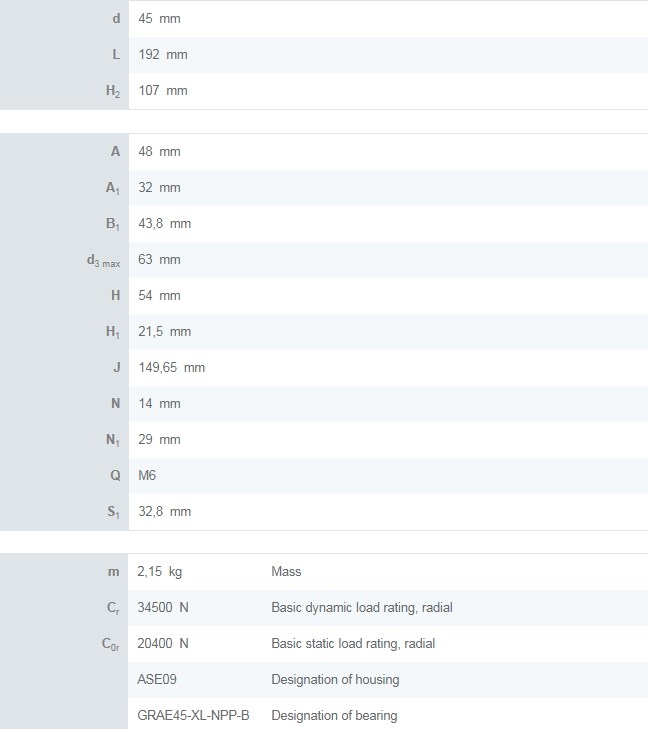Click the d3 max parameter label
648x729 pixels.
point(103,260)
